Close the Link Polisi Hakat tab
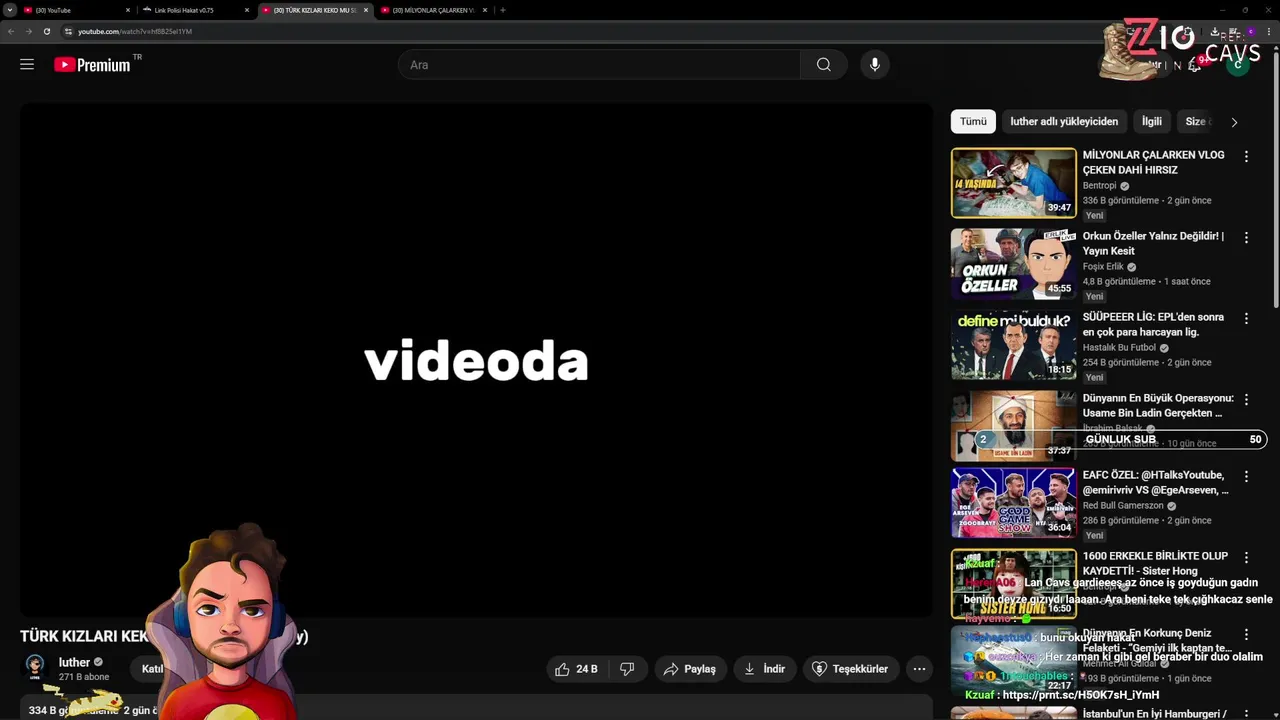This screenshot has height=720, width=1280. tap(247, 10)
